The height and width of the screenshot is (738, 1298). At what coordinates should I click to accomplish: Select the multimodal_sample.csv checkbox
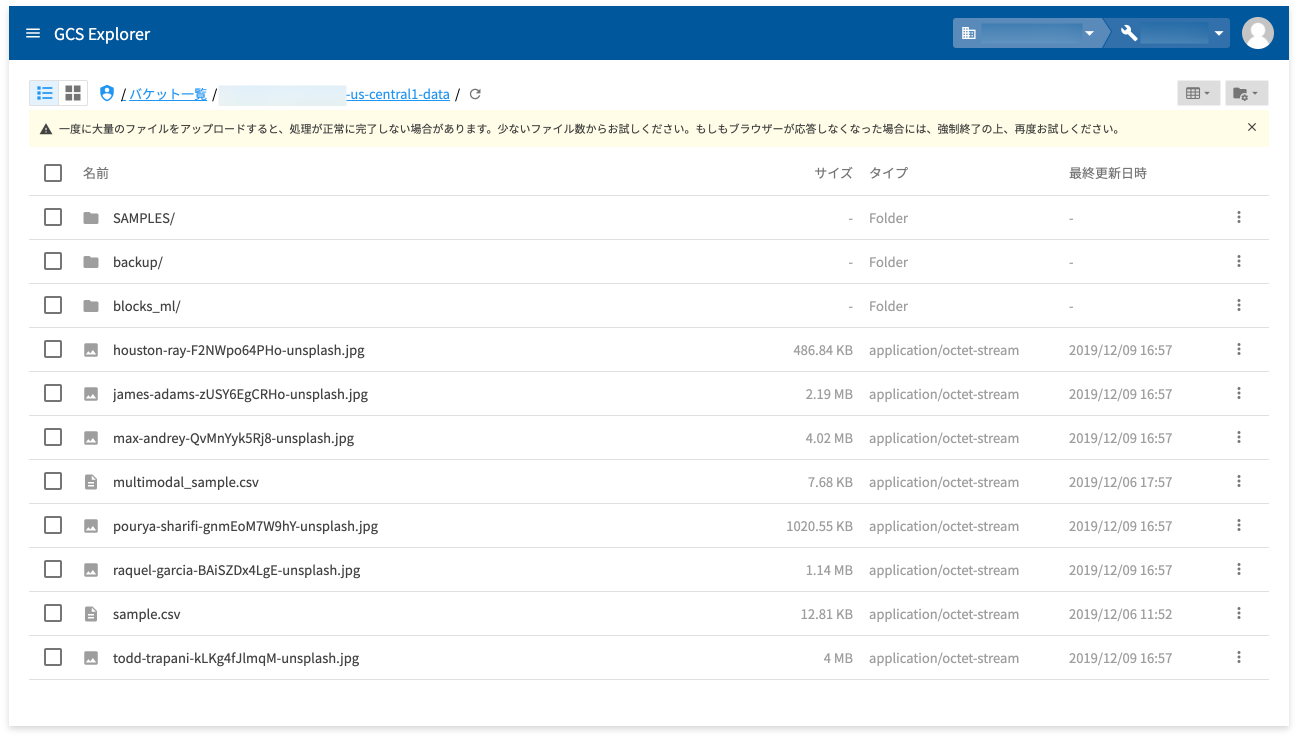point(53,481)
